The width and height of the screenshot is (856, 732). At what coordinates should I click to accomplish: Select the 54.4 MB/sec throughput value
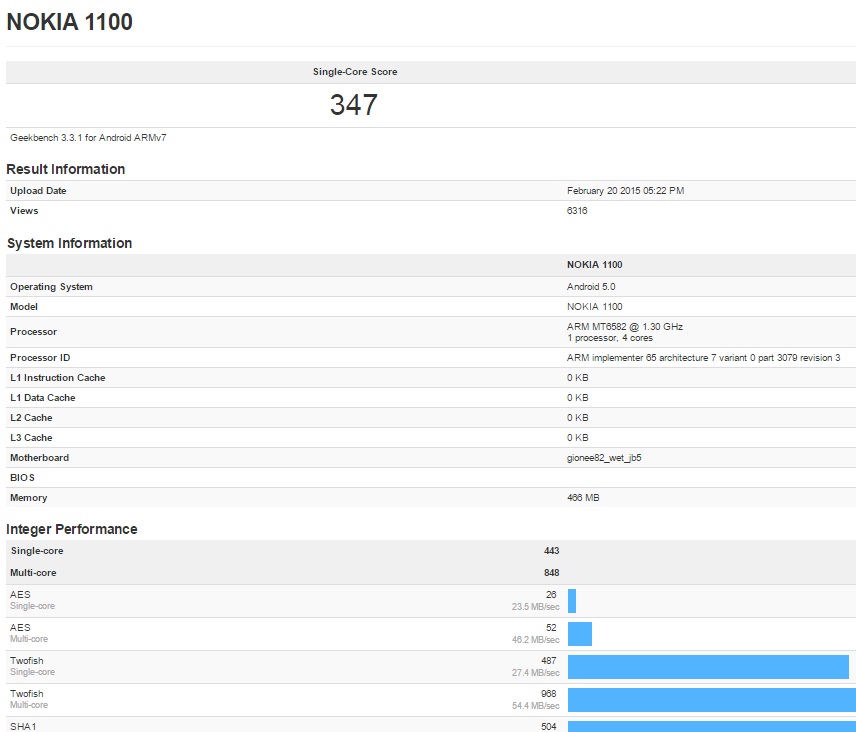536,706
